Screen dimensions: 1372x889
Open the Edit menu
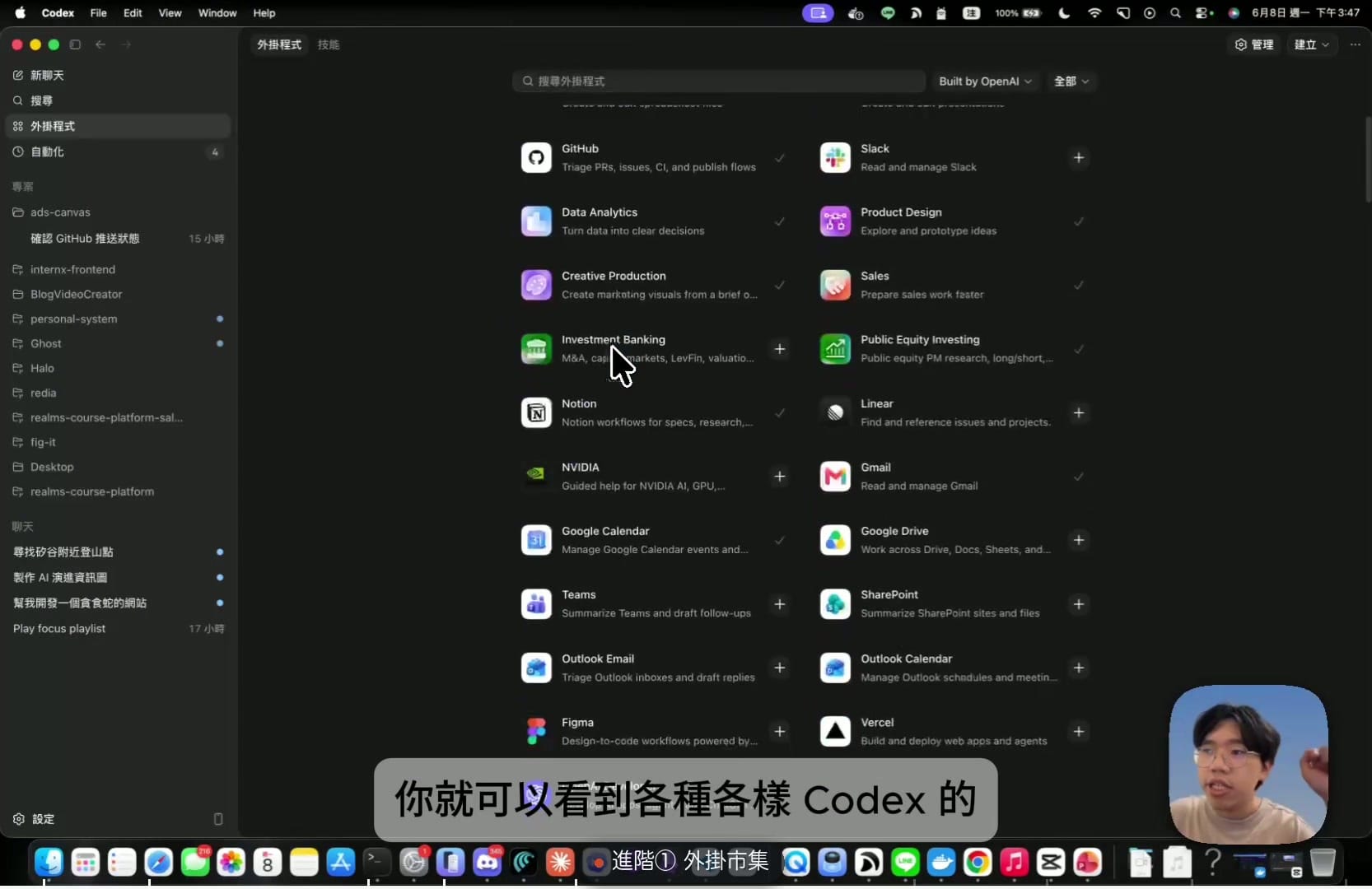click(133, 13)
